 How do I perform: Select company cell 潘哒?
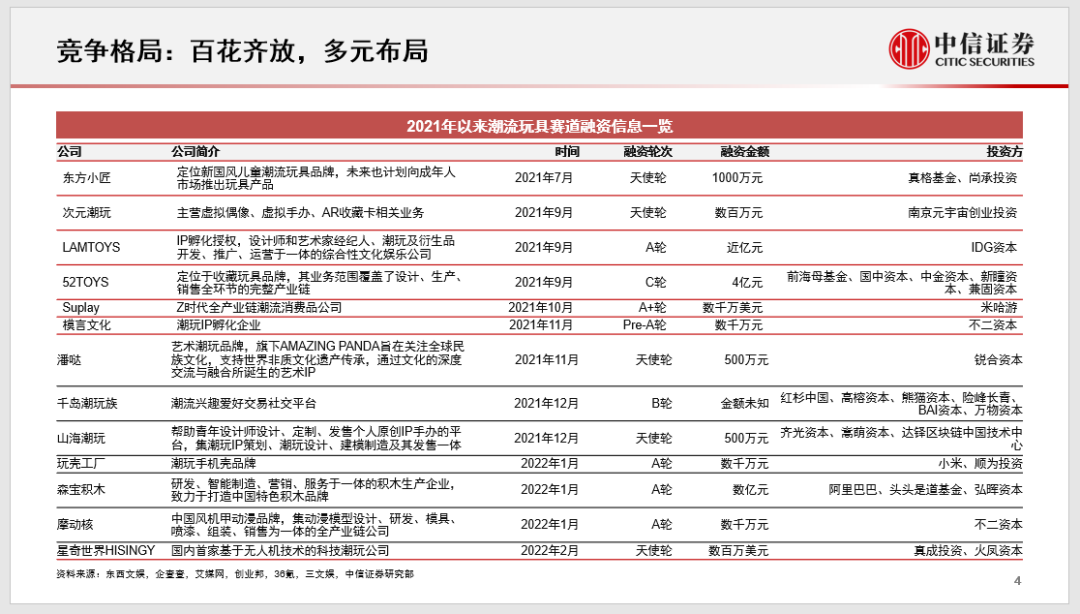pyautogui.click(x=69, y=360)
